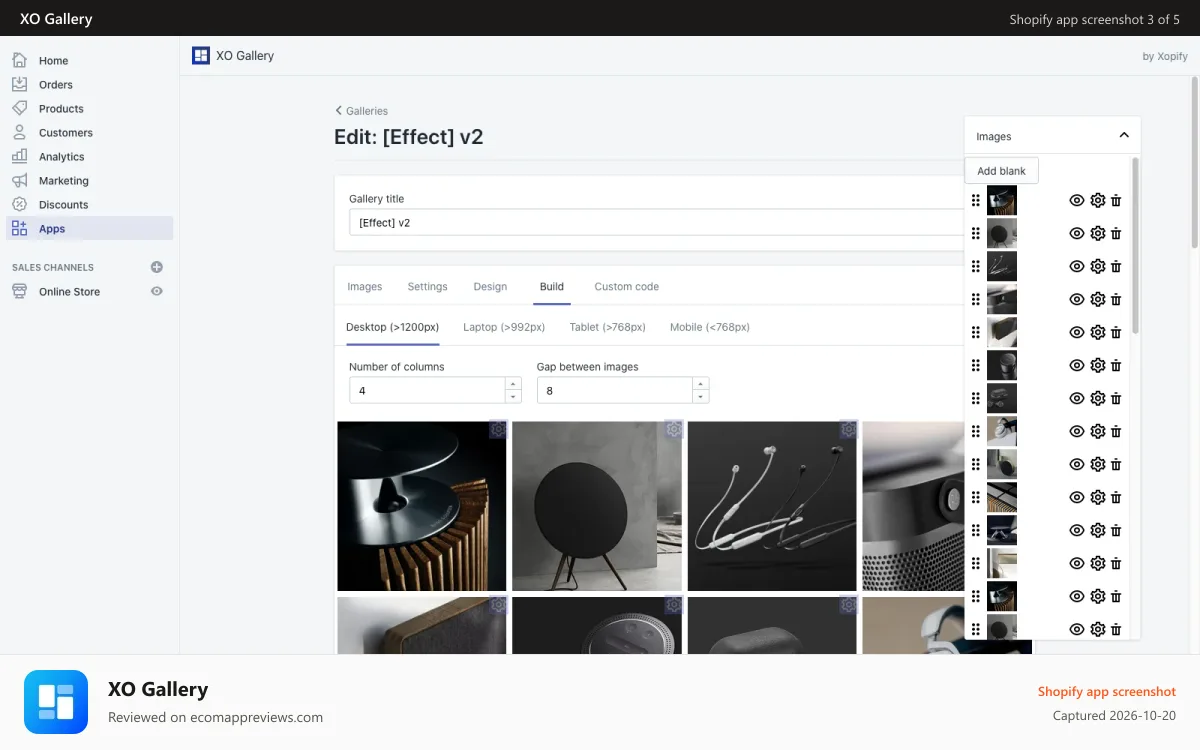The image size is (1200, 750).
Task: Increase Gap between images with up arrow
Action: (701, 384)
